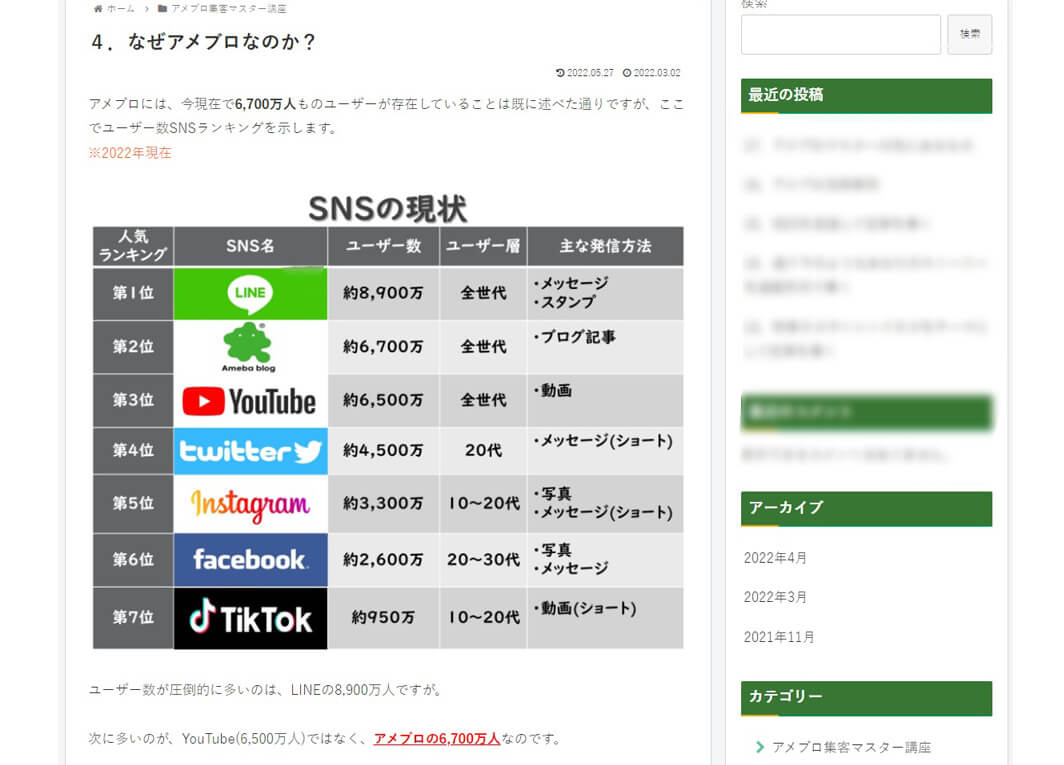The width and height of the screenshot is (1064, 765).
Task: Click the ※2022年現在 note text
Action: 130,153
